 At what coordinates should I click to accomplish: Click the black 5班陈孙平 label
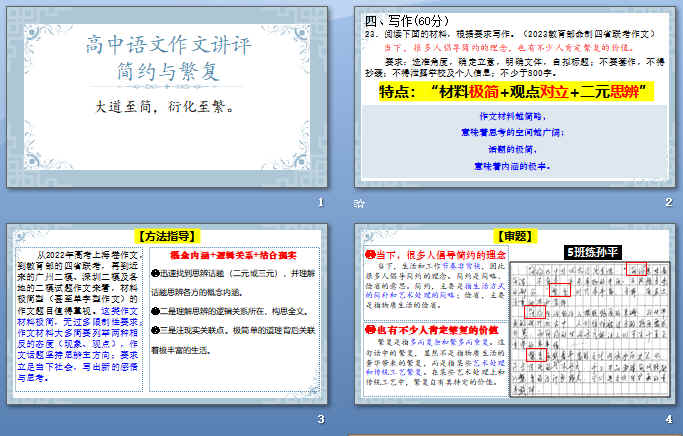[594, 252]
